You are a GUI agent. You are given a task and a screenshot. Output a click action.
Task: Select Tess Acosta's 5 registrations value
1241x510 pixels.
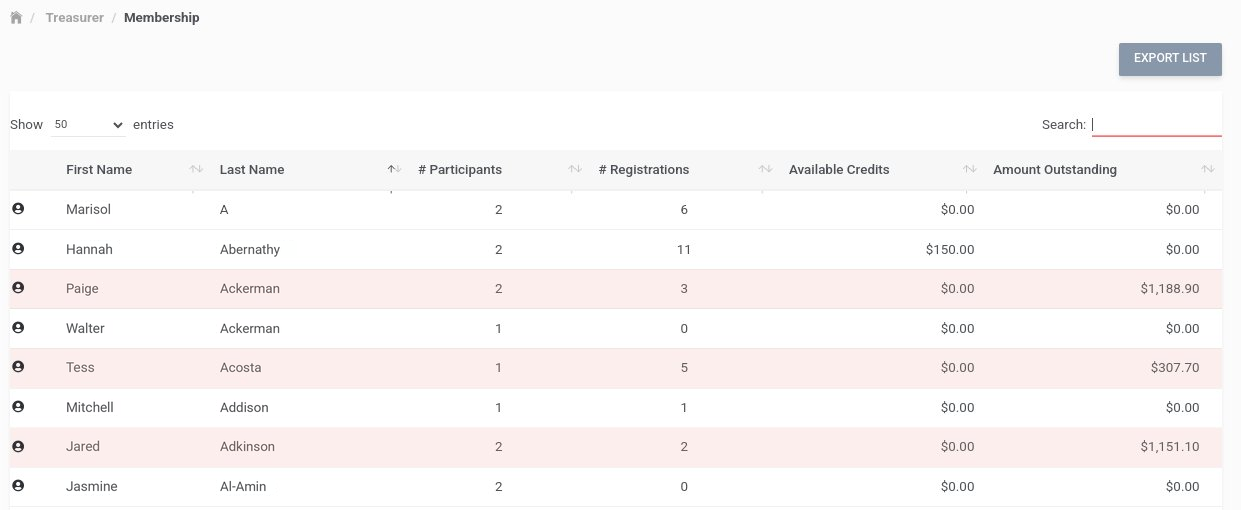pos(684,368)
